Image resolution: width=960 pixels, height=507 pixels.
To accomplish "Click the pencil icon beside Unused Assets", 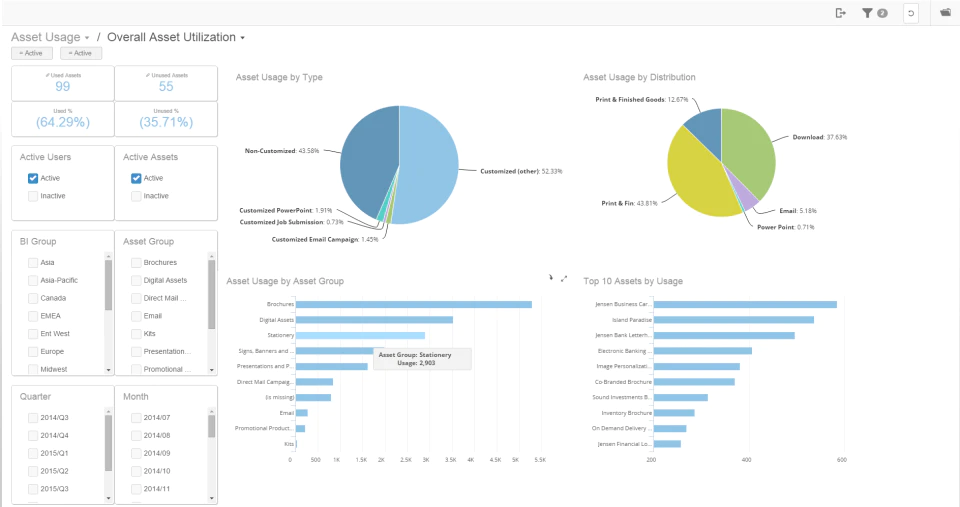I will [x=148, y=75].
